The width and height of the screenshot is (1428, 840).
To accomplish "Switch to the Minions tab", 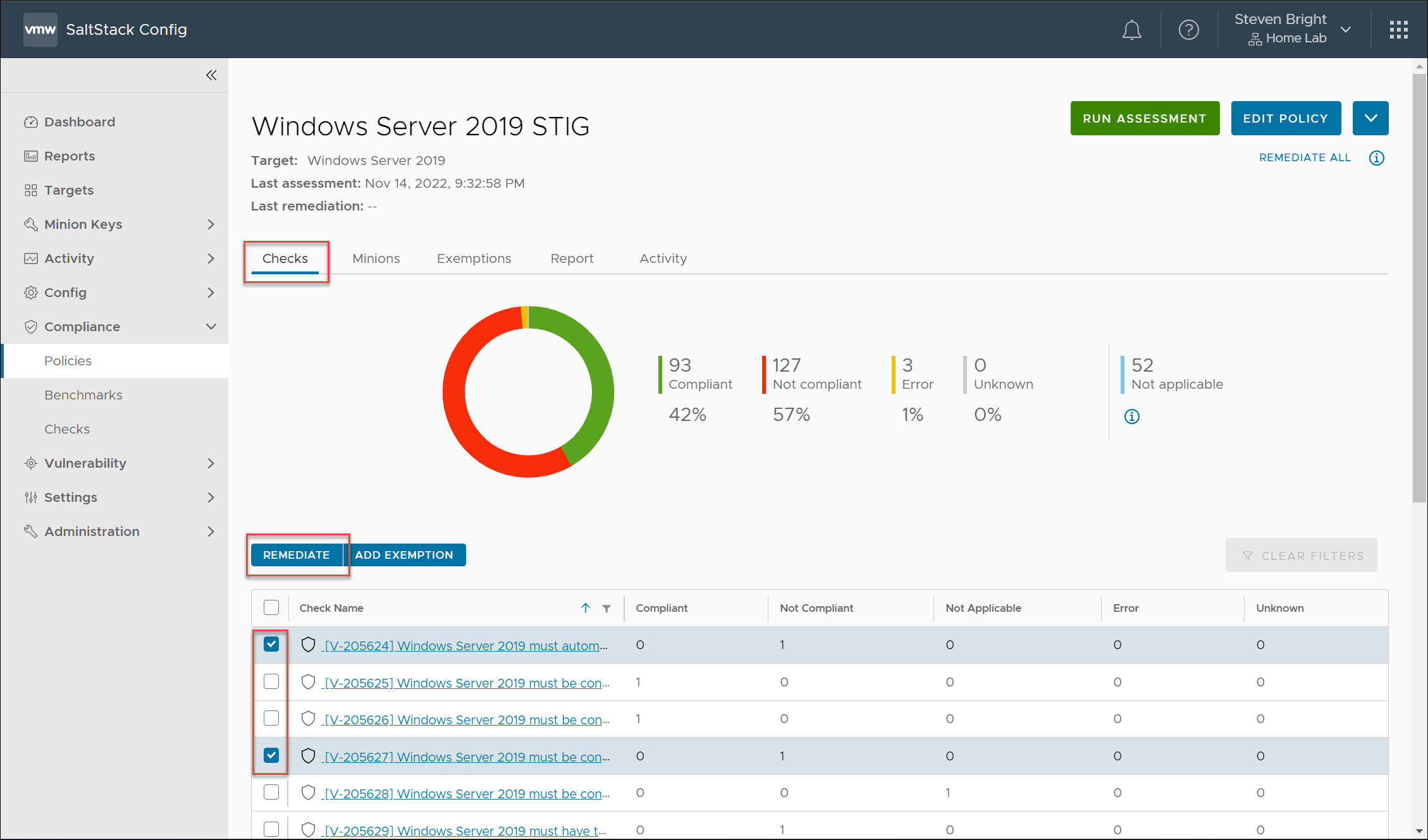I will click(376, 259).
